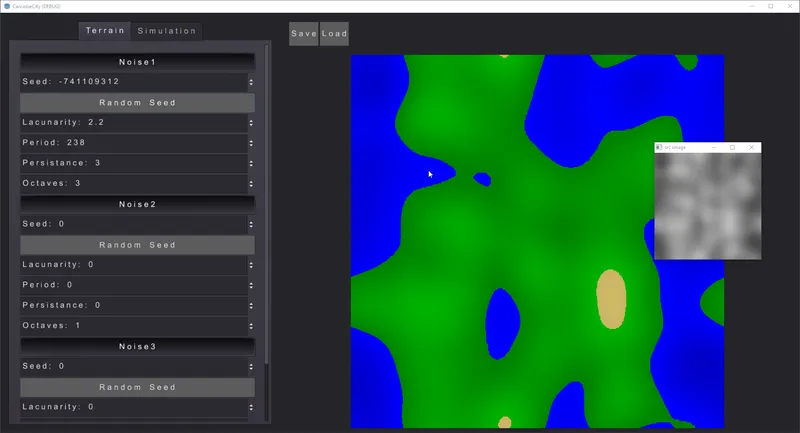Screen dimensions: 800x433
Task: Open the Simulation tab
Action: [166, 31]
